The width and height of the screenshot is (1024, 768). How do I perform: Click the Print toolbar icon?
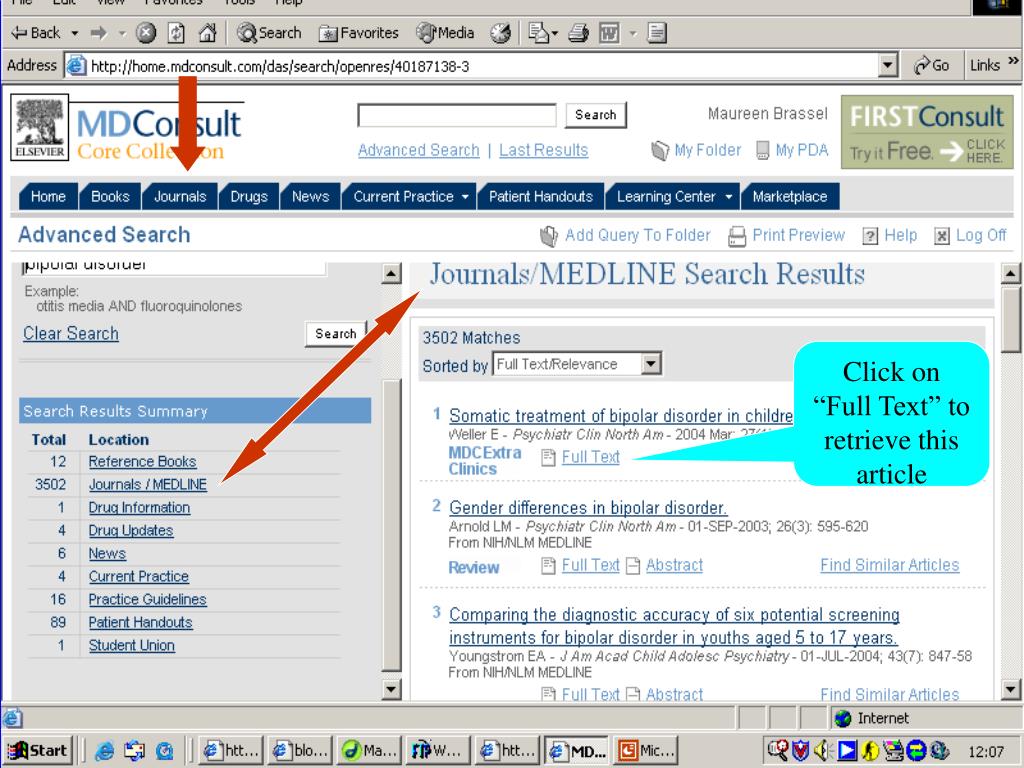point(578,33)
